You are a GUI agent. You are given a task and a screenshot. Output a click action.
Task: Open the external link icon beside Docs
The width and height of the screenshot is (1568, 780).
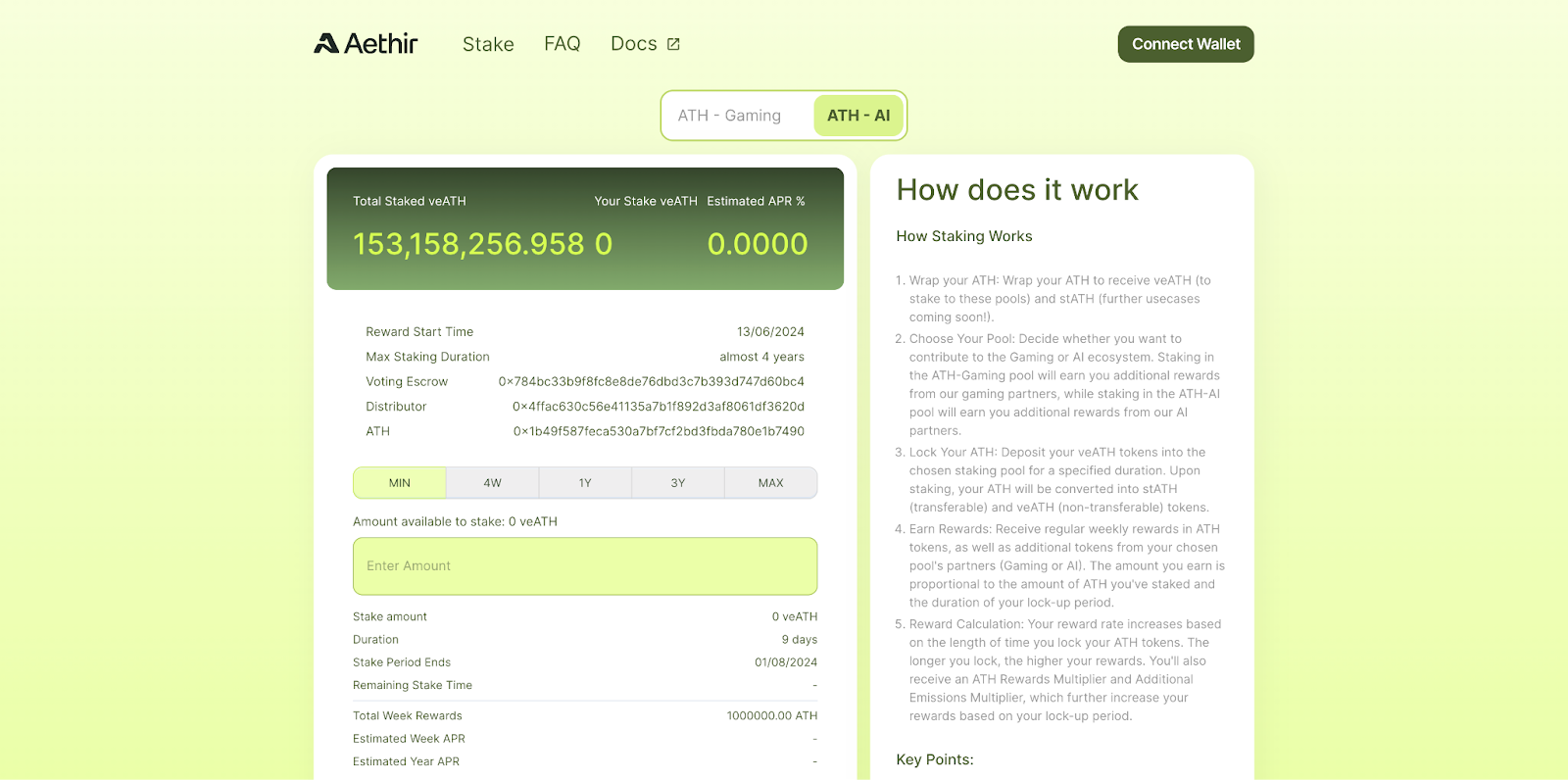pos(673,44)
